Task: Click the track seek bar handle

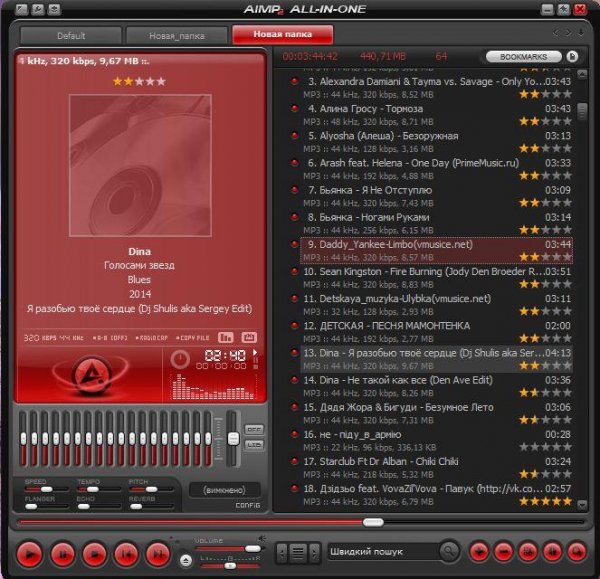Action: [x=373, y=522]
